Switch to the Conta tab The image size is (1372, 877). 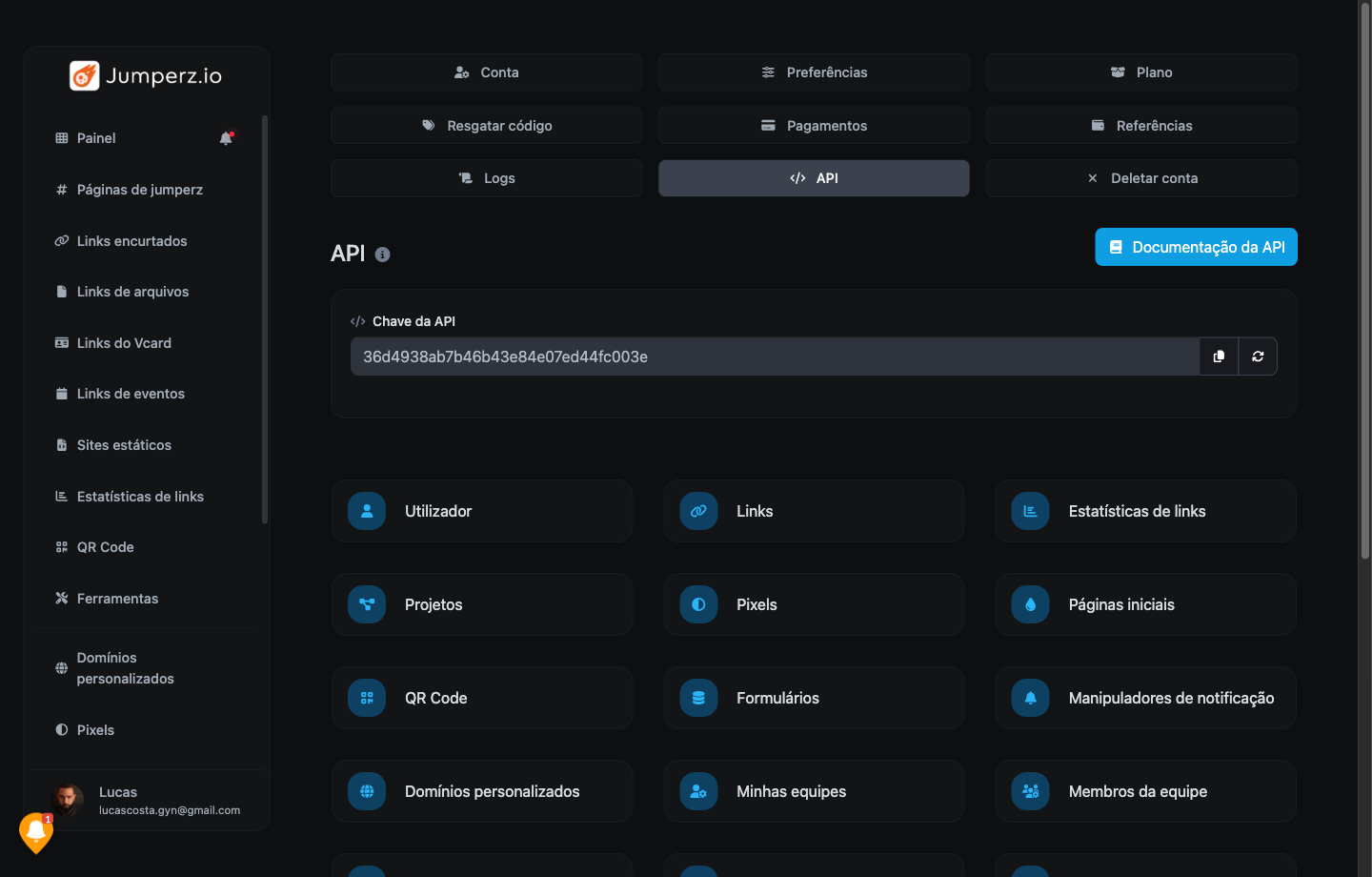coord(486,72)
